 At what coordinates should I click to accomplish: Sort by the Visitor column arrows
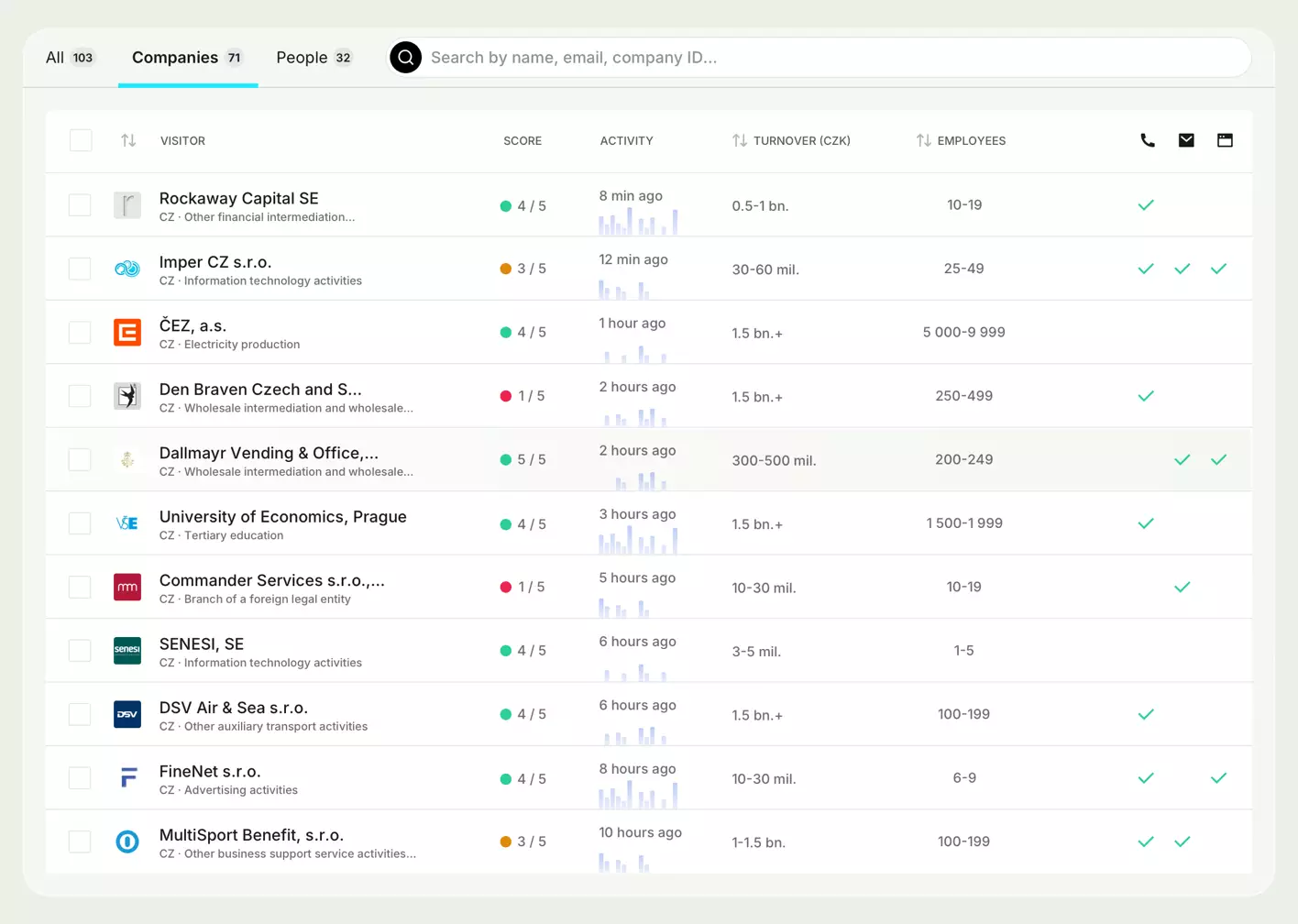tap(128, 140)
